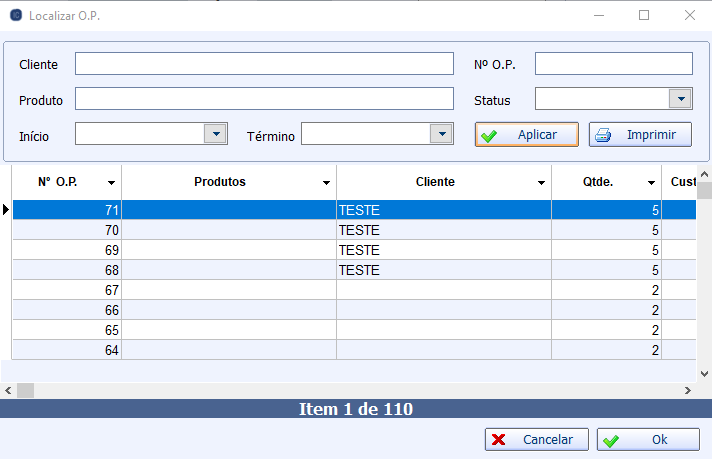Open the Status dropdown list

[680, 99]
